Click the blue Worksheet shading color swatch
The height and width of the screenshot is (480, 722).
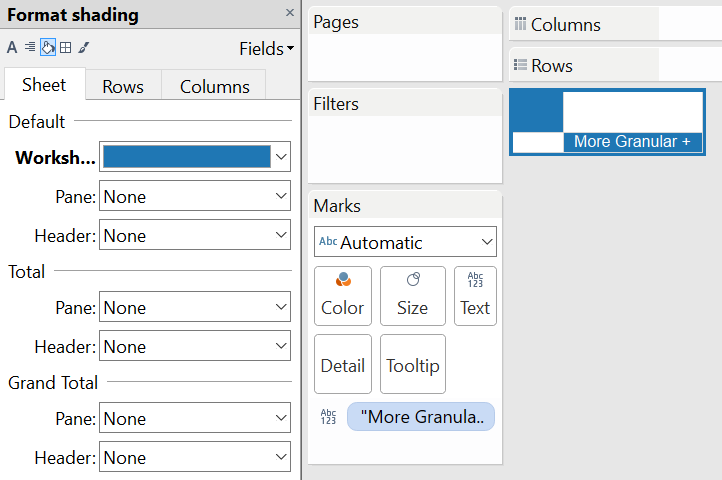186,157
